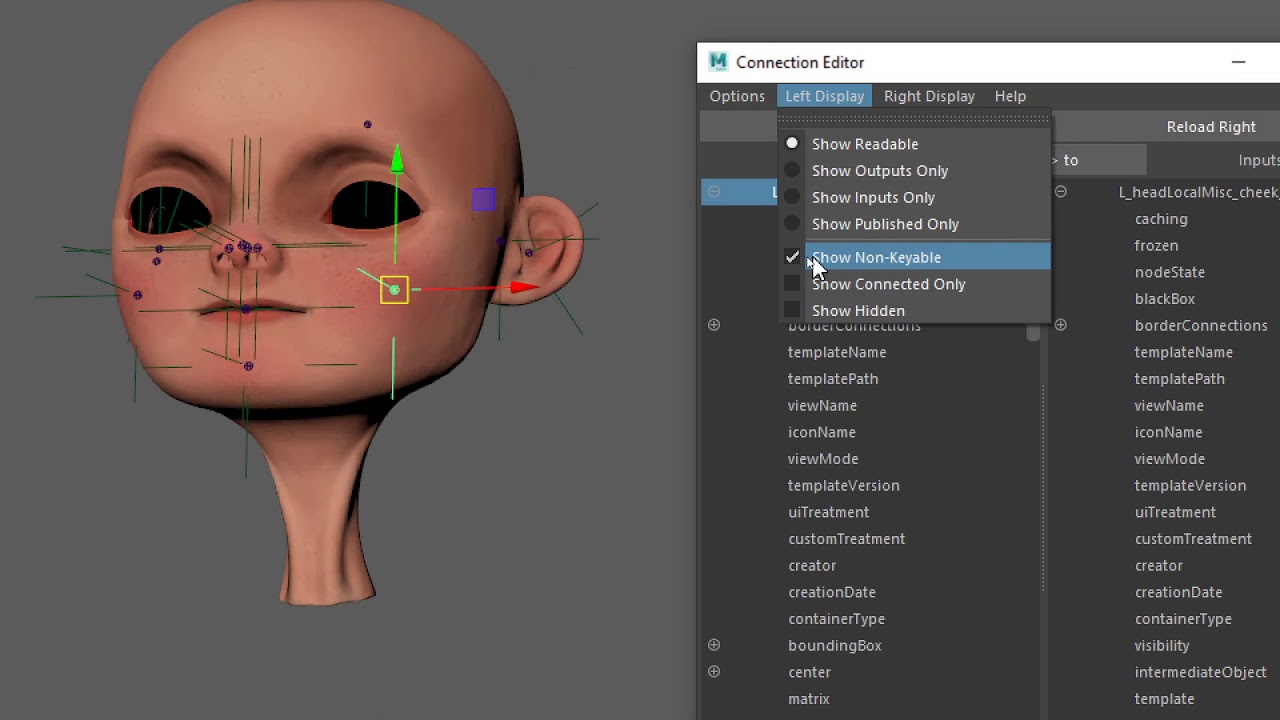Select visibility attribute in right column
This screenshot has width=1280, height=720.
point(1161,646)
